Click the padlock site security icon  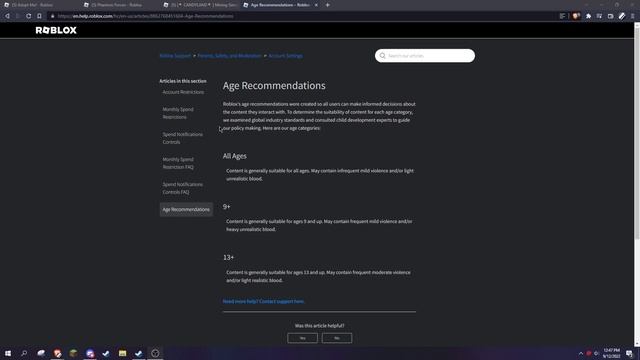click(52, 16)
